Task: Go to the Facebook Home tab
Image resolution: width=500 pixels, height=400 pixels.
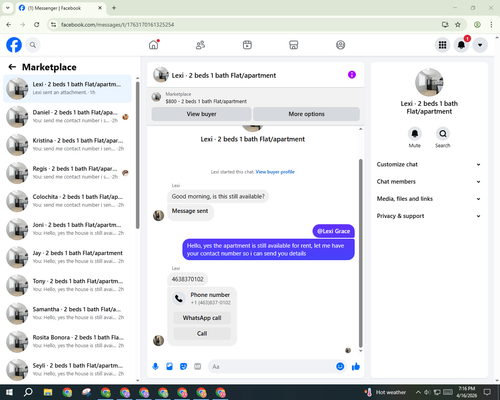Action: coord(154,45)
